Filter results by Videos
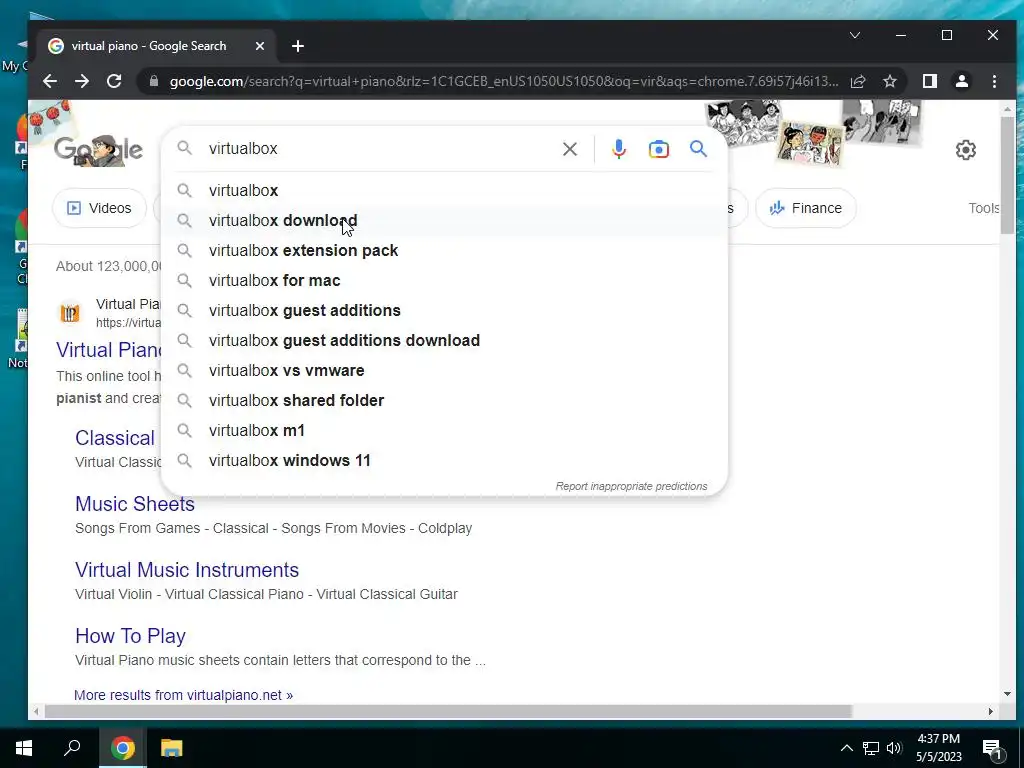 pyautogui.click(x=99, y=208)
